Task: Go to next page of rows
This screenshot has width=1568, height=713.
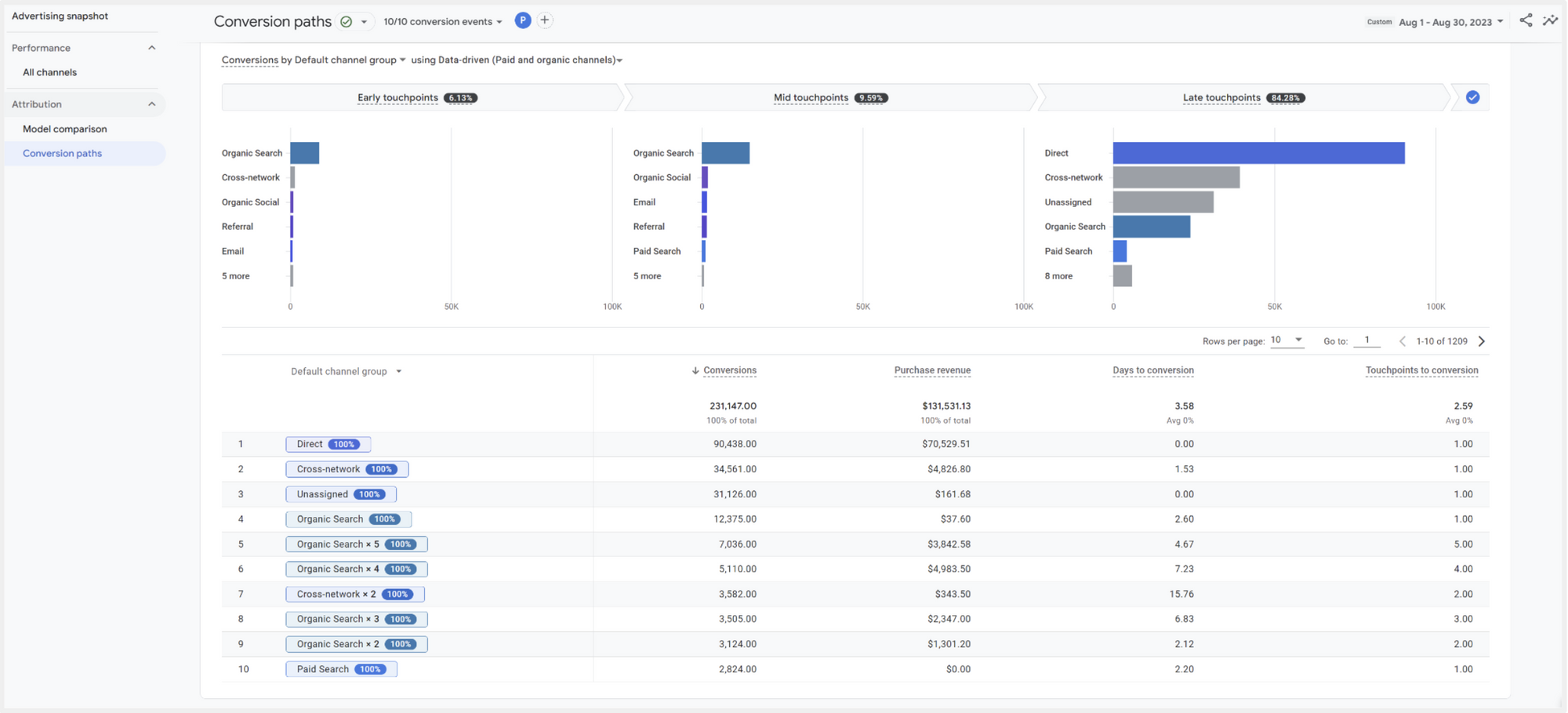Action: coord(1482,341)
